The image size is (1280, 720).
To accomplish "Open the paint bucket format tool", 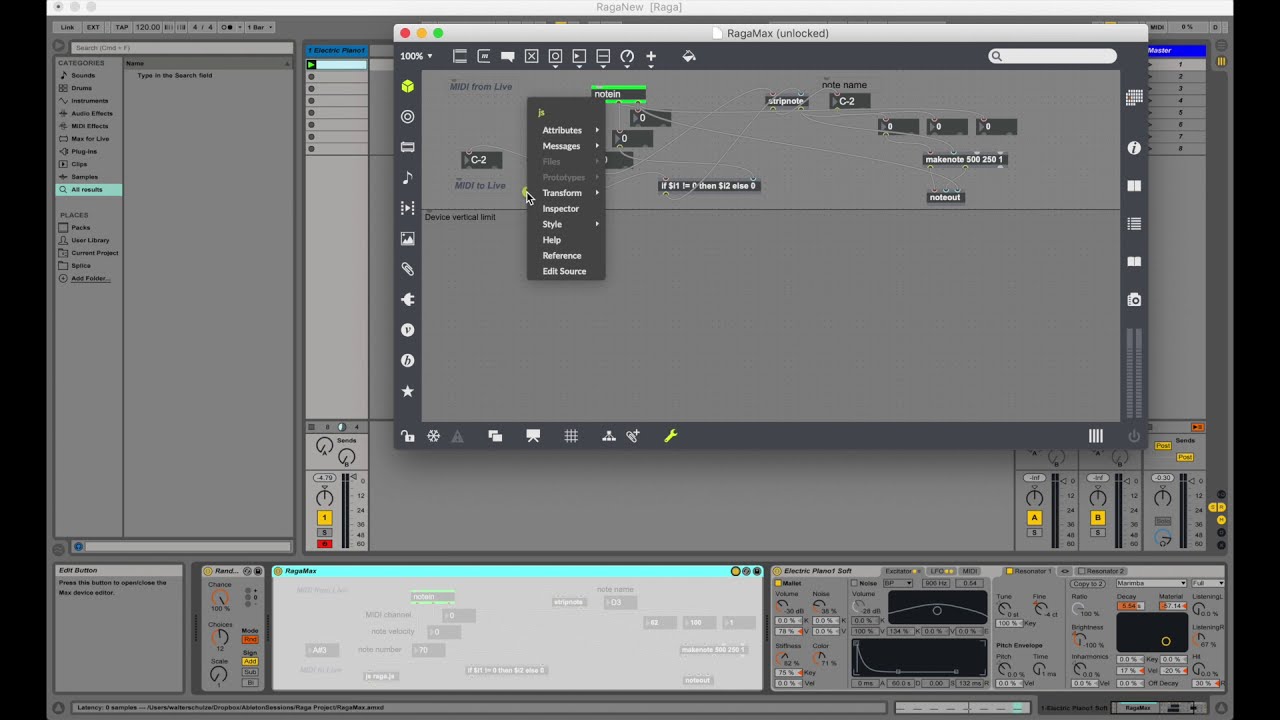I will [689, 57].
